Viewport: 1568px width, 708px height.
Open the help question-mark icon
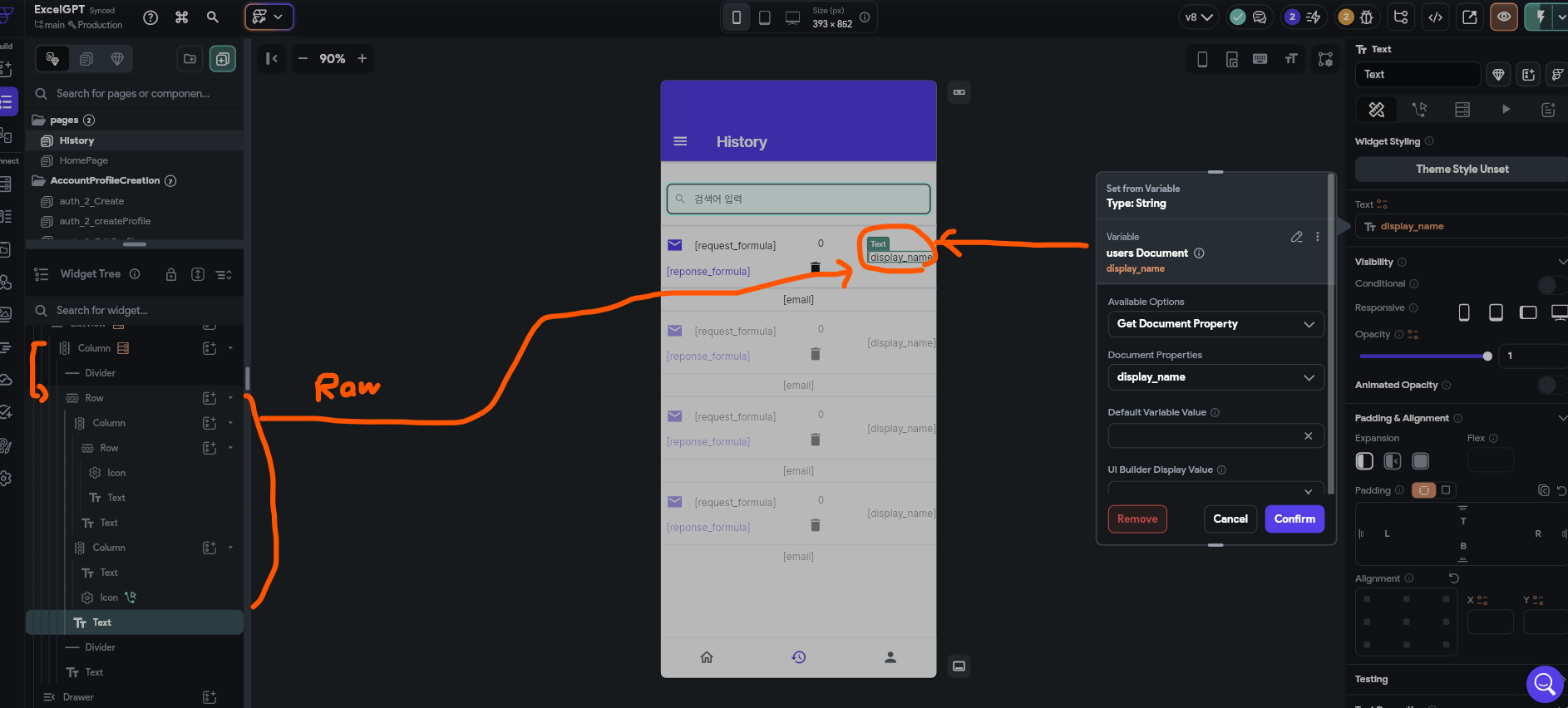coord(150,17)
